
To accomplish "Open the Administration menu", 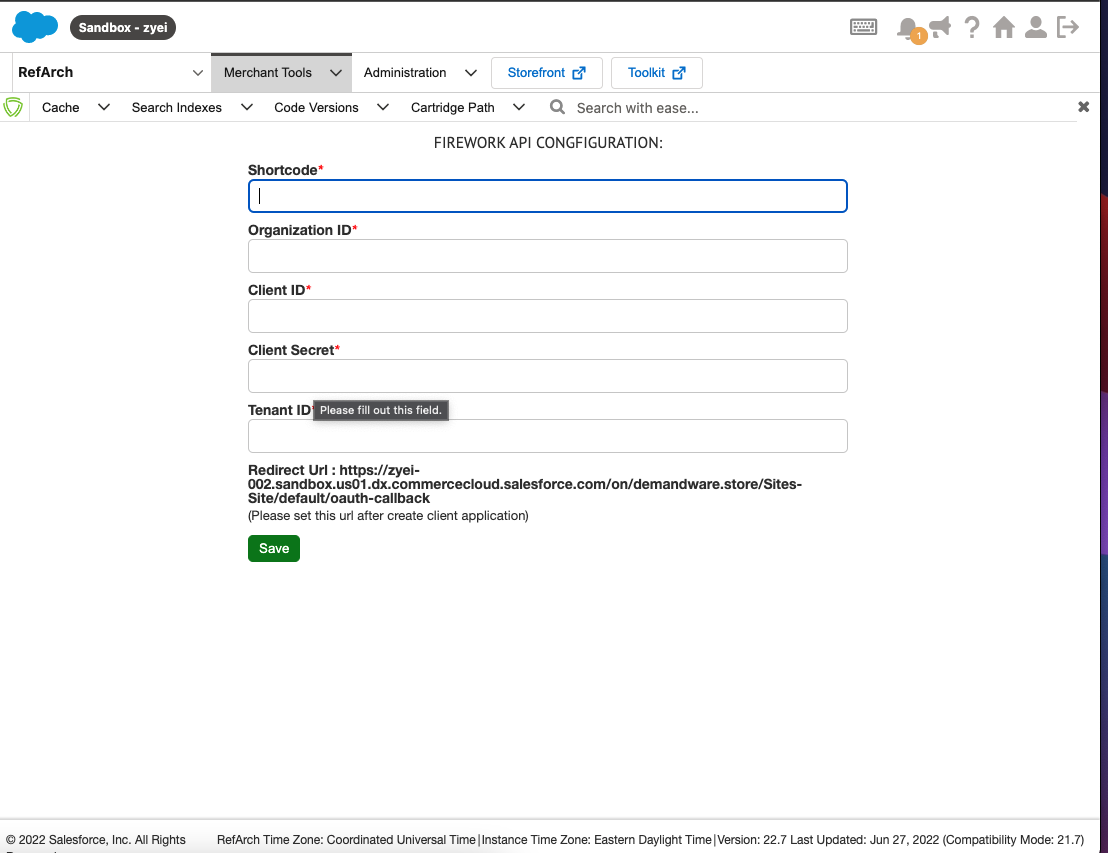I will pos(418,73).
